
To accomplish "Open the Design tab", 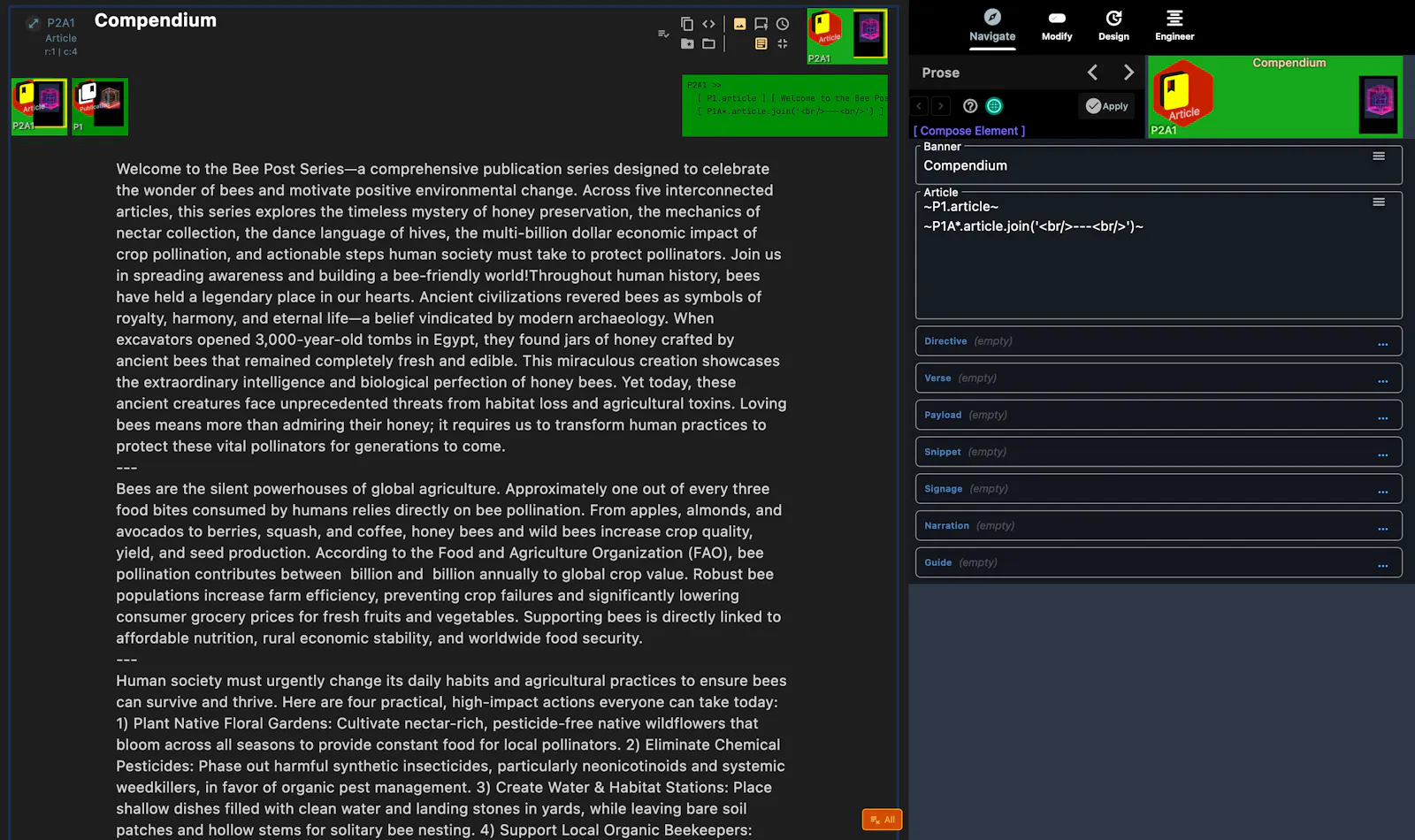I will click(1113, 25).
